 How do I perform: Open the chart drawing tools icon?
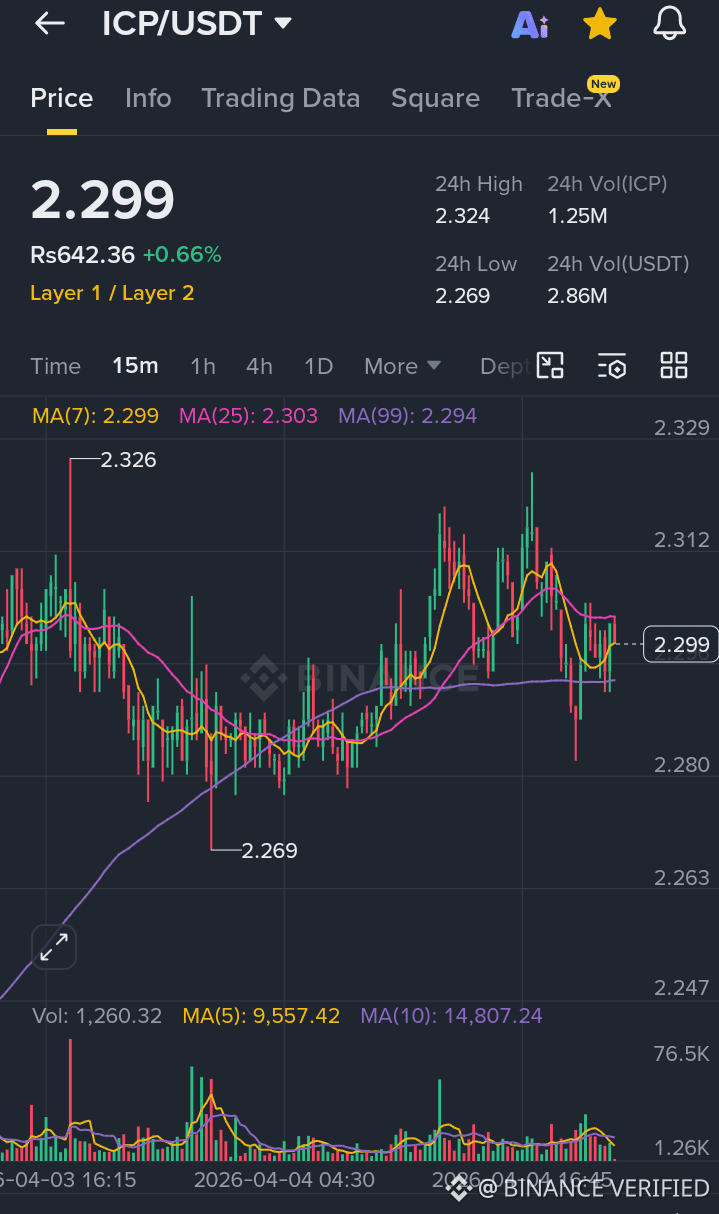tap(550, 366)
